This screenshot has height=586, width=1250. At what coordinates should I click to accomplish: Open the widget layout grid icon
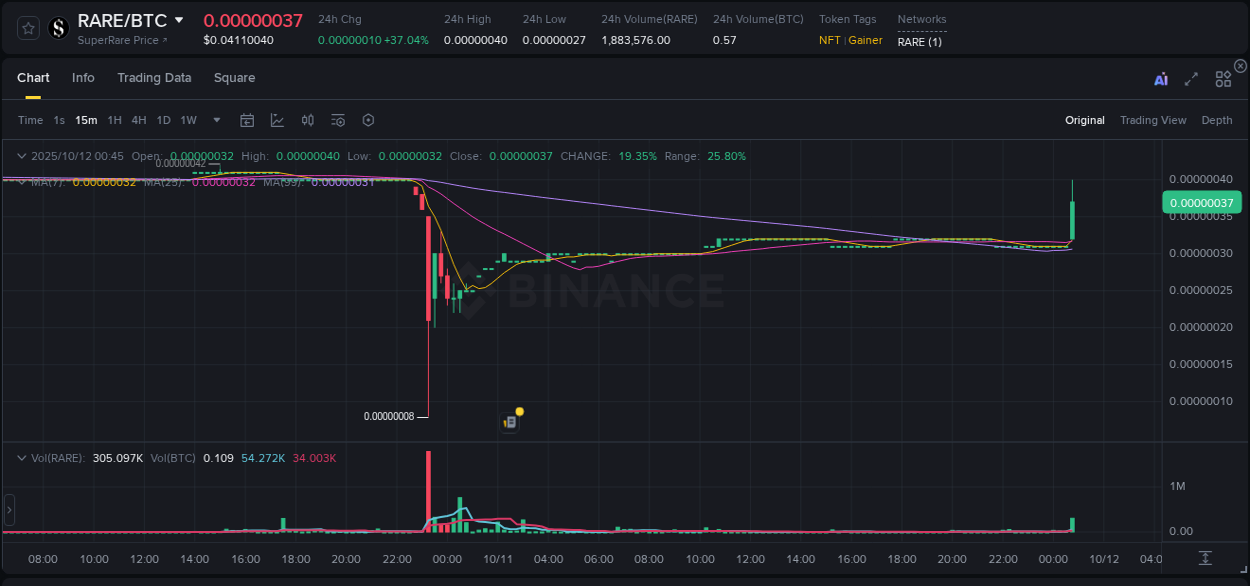coord(1223,79)
